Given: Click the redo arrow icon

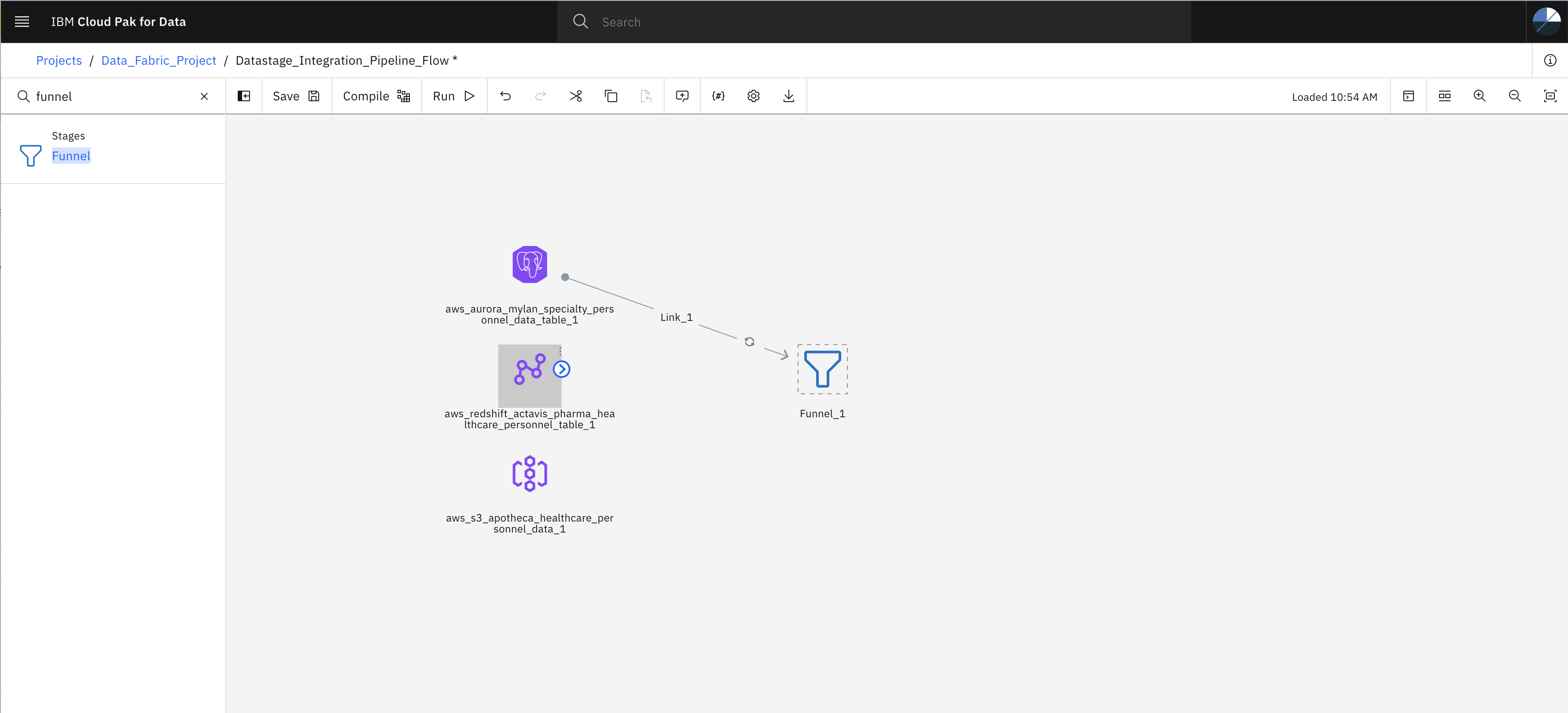Looking at the screenshot, I should pyautogui.click(x=541, y=96).
